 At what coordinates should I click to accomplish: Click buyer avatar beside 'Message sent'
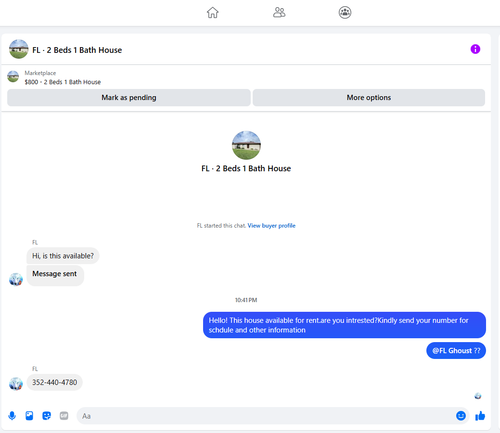point(16,279)
